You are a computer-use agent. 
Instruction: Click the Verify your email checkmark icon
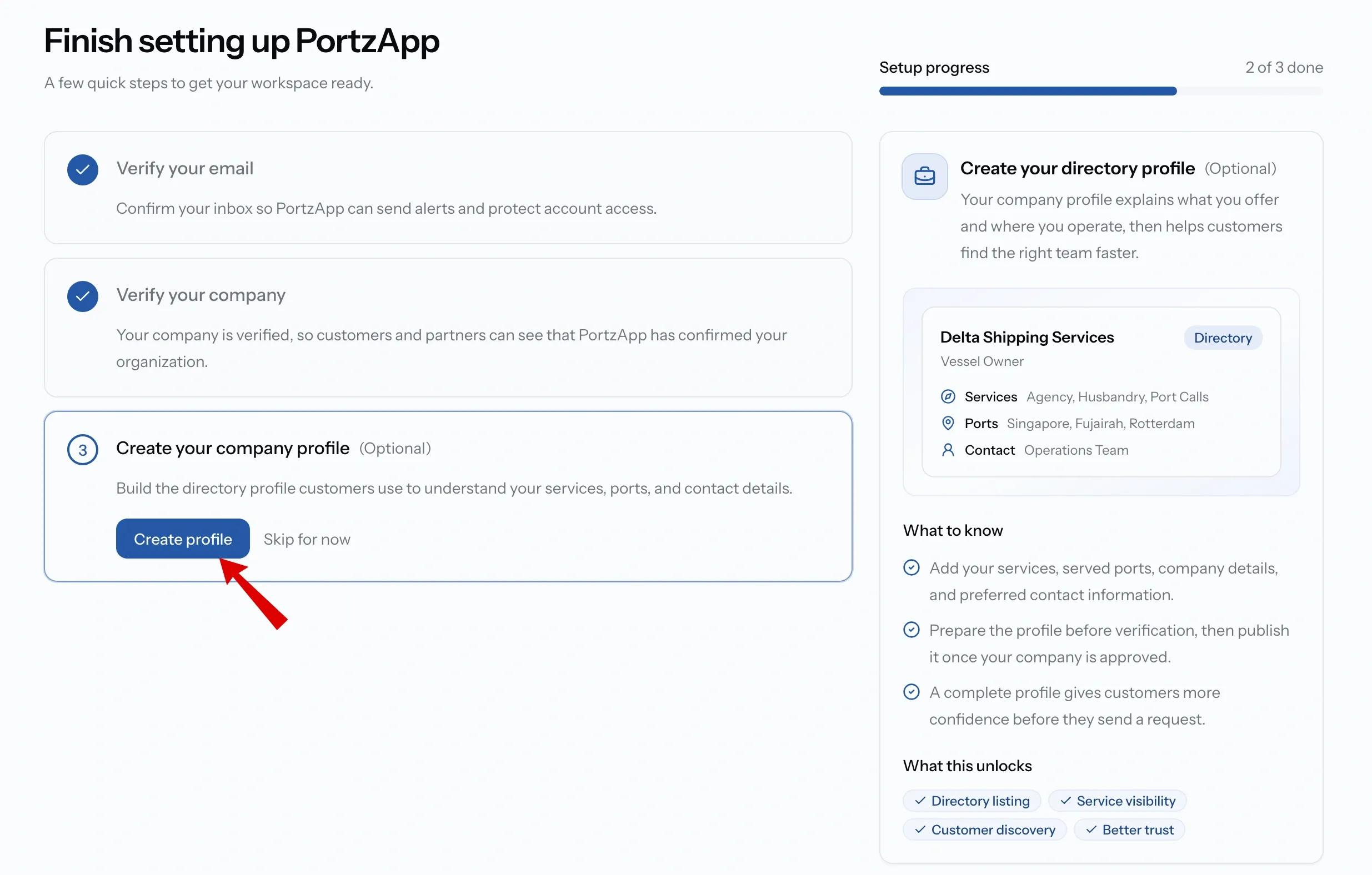coord(83,170)
